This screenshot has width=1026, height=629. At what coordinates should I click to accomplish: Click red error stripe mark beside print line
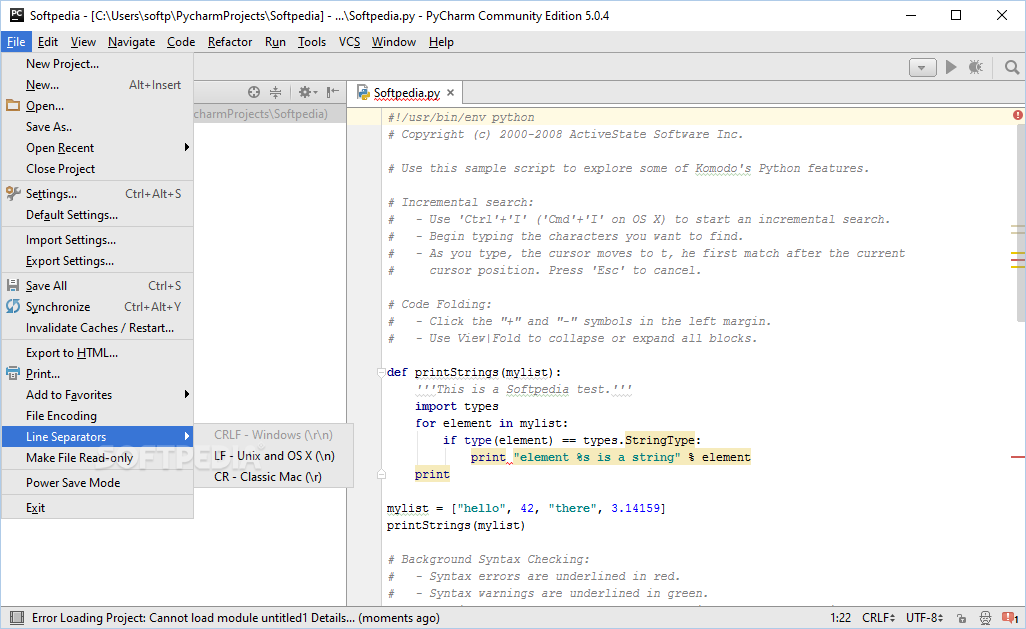[x=1017, y=457]
